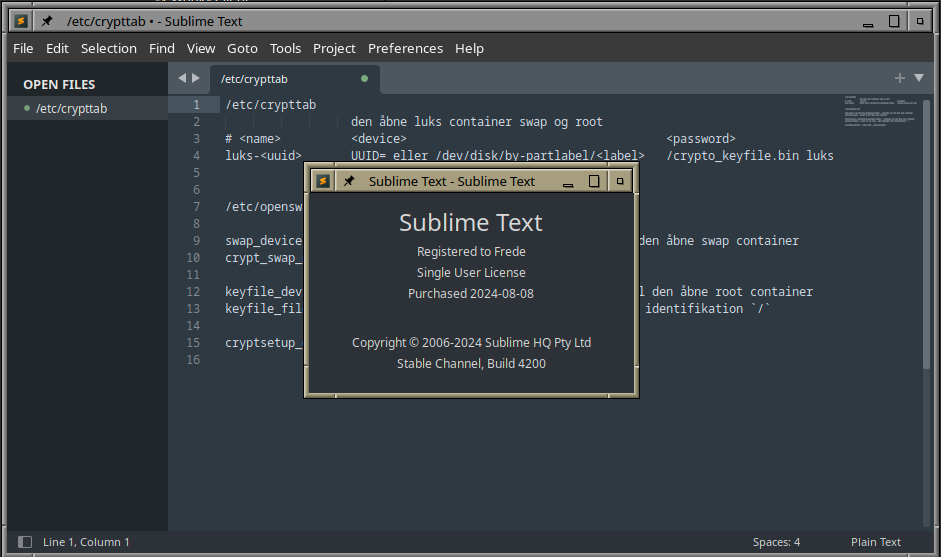Pin the main window with the pushpin icon
The width and height of the screenshot is (941, 557).
tap(47, 21)
